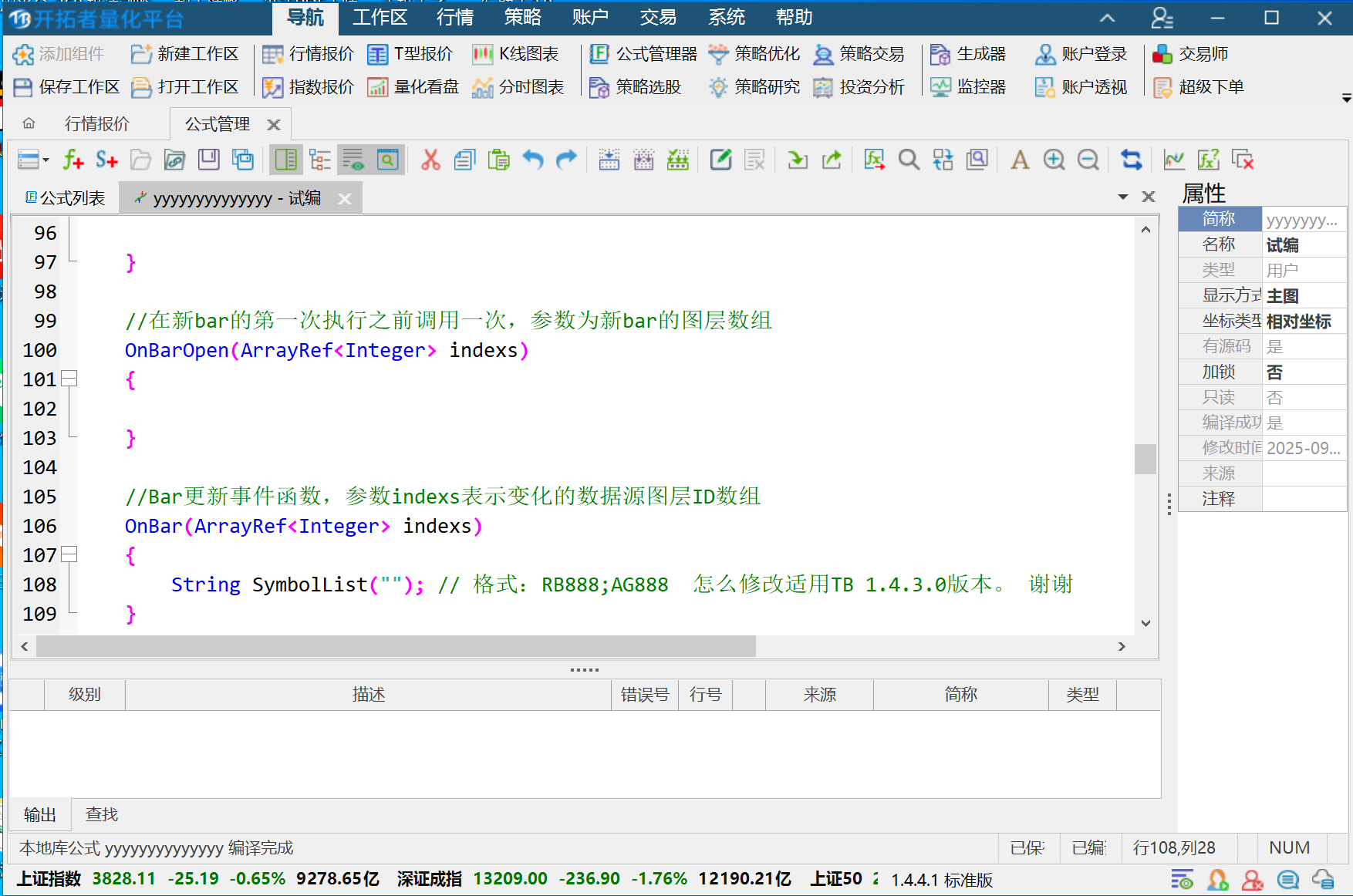Screen dimensions: 1353x896
Task: Open the view list dropdown arrow
Action: pyautogui.click(x=45, y=160)
